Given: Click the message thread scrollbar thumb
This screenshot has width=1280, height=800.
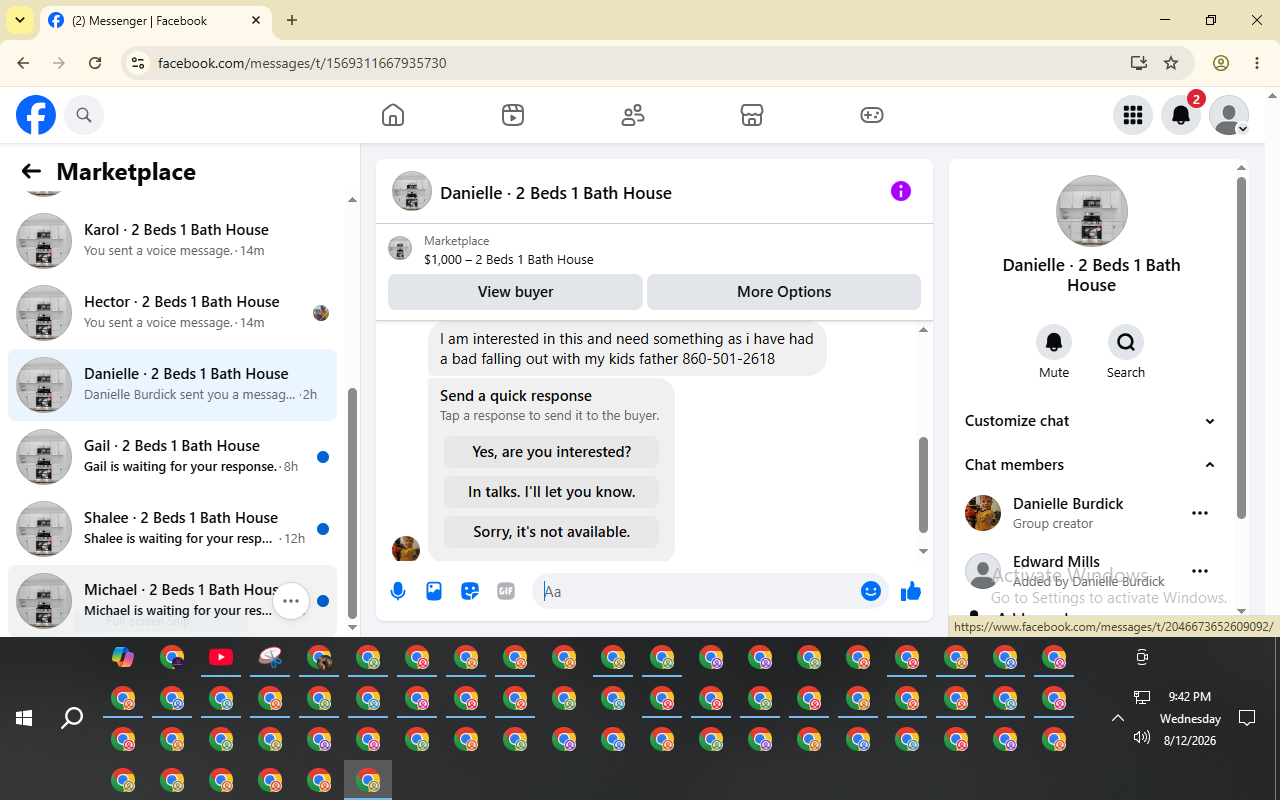Looking at the screenshot, I should point(924,485).
